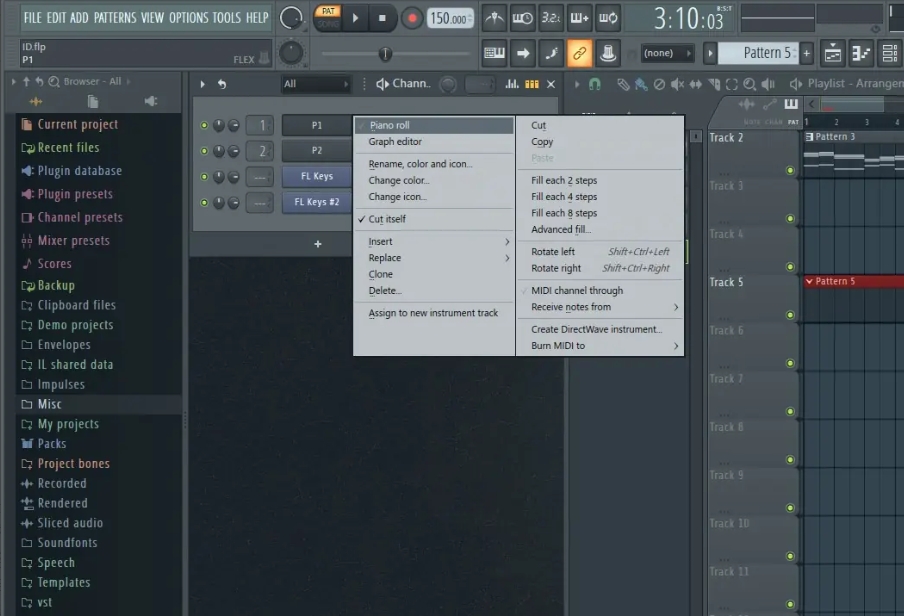This screenshot has height=616, width=904.
Task: Open the Pattern 5 selector
Action: coord(766,52)
